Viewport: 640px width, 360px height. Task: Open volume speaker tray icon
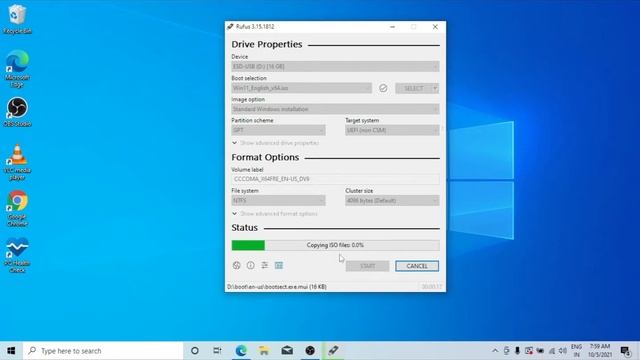(x=563, y=351)
